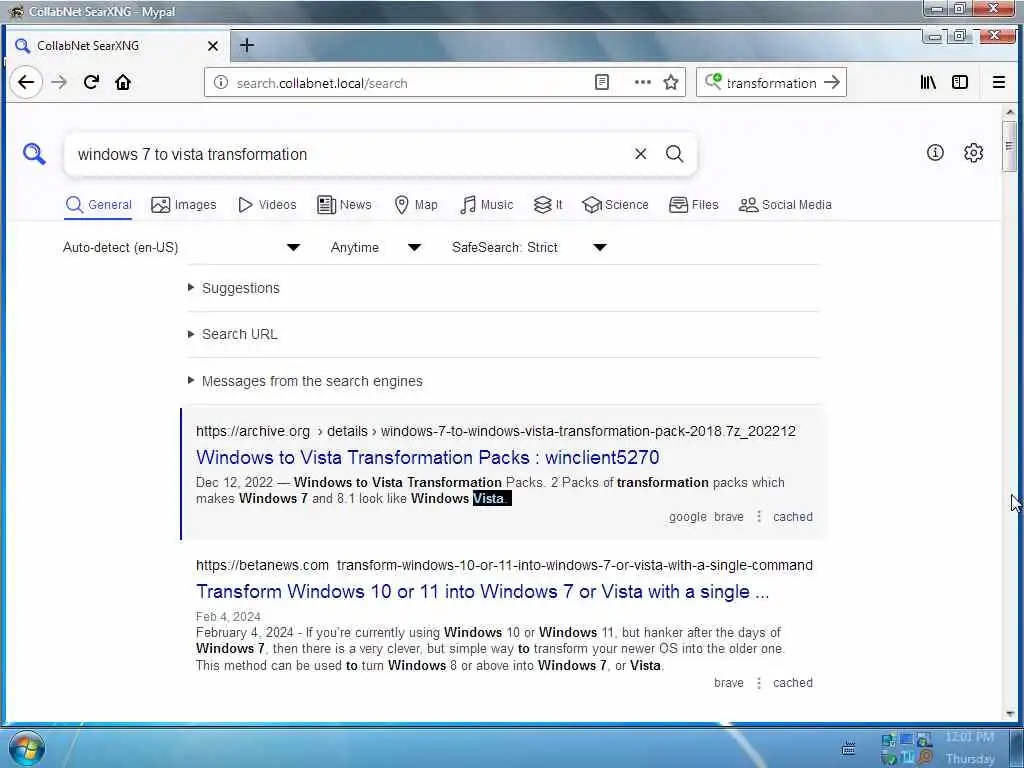Click the transformation browser search box
The height and width of the screenshot is (768, 1024).
tap(771, 83)
